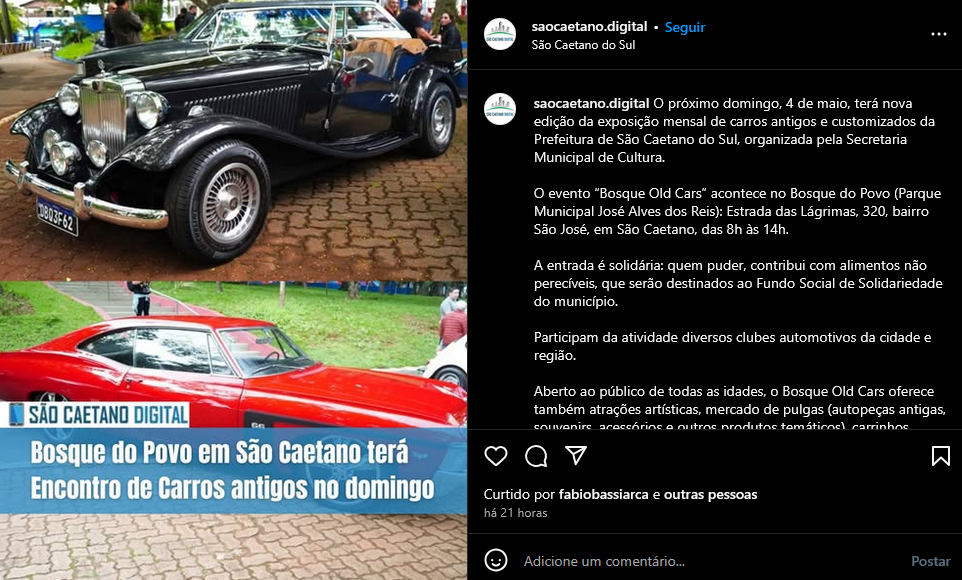
Task: Save the post with the bookmark icon
Action: point(941,456)
